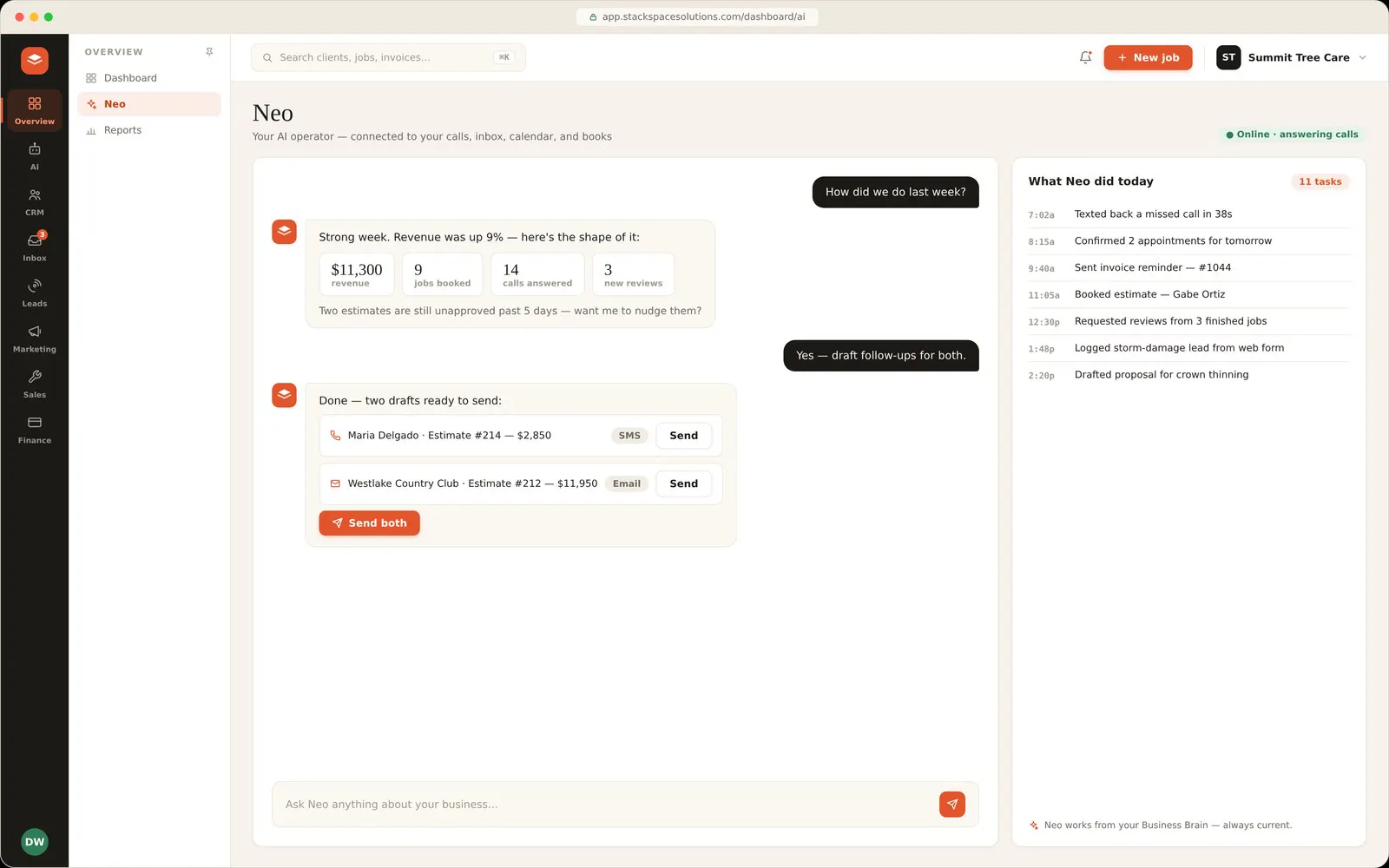Click the 3 new reviews stat
1389x868 pixels.
[x=633, y=274]
